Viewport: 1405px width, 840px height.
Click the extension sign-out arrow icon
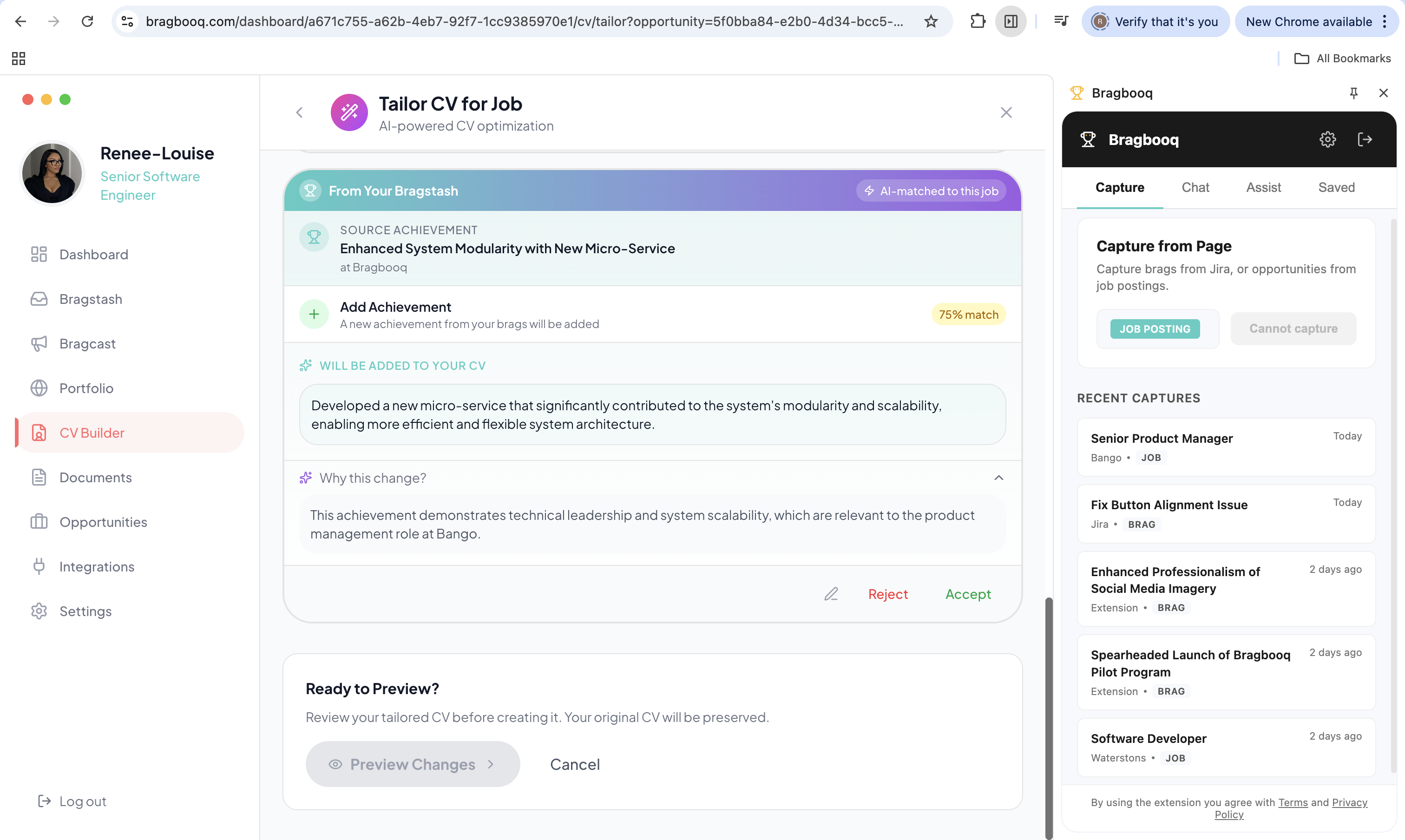coord(1365,139)
